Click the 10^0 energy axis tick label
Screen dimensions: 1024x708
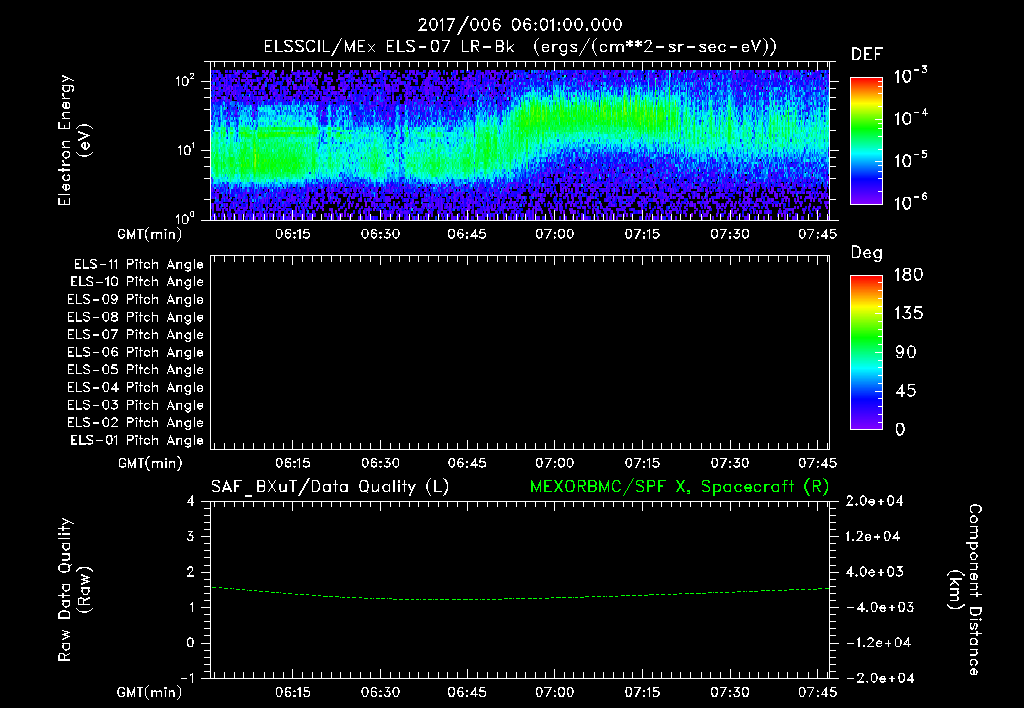(x=185, y=217)
